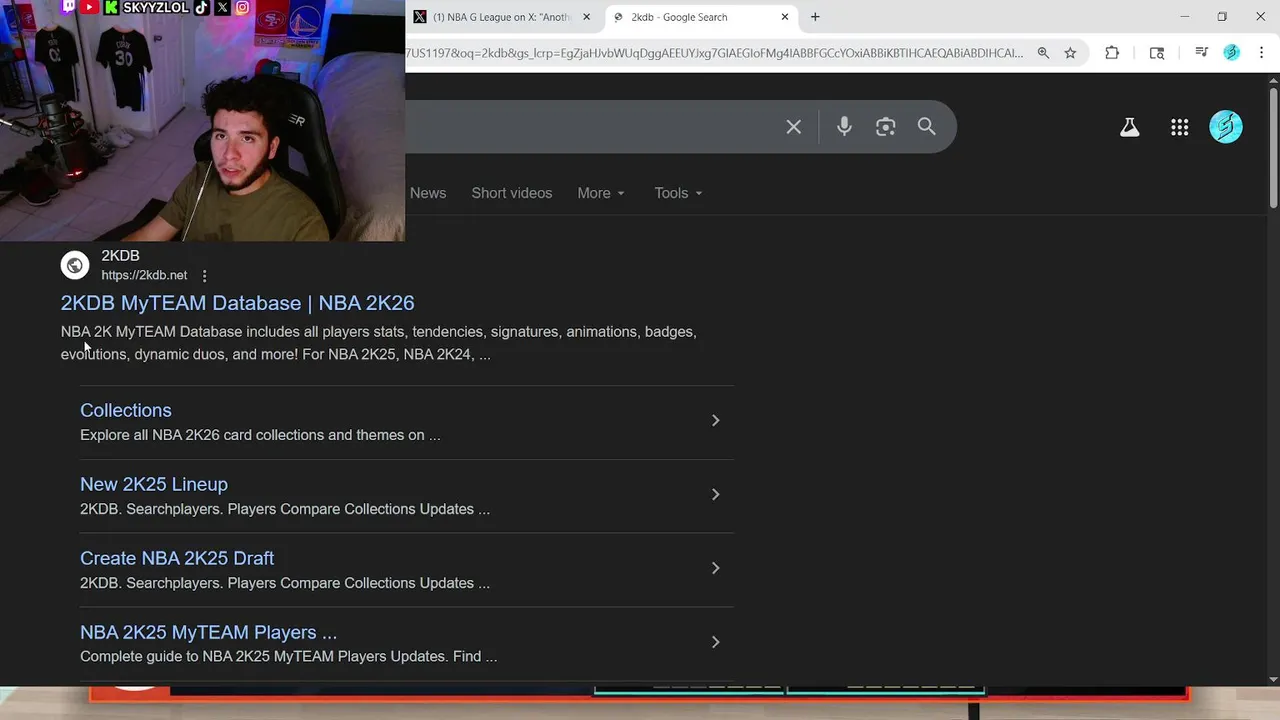Bookmark this page with the star icon
The image size is (1280, 720).
point(1070,53)
